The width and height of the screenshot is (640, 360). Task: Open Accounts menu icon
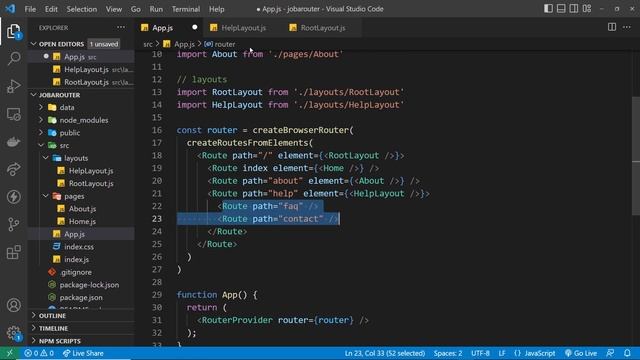tap(13, 305)
